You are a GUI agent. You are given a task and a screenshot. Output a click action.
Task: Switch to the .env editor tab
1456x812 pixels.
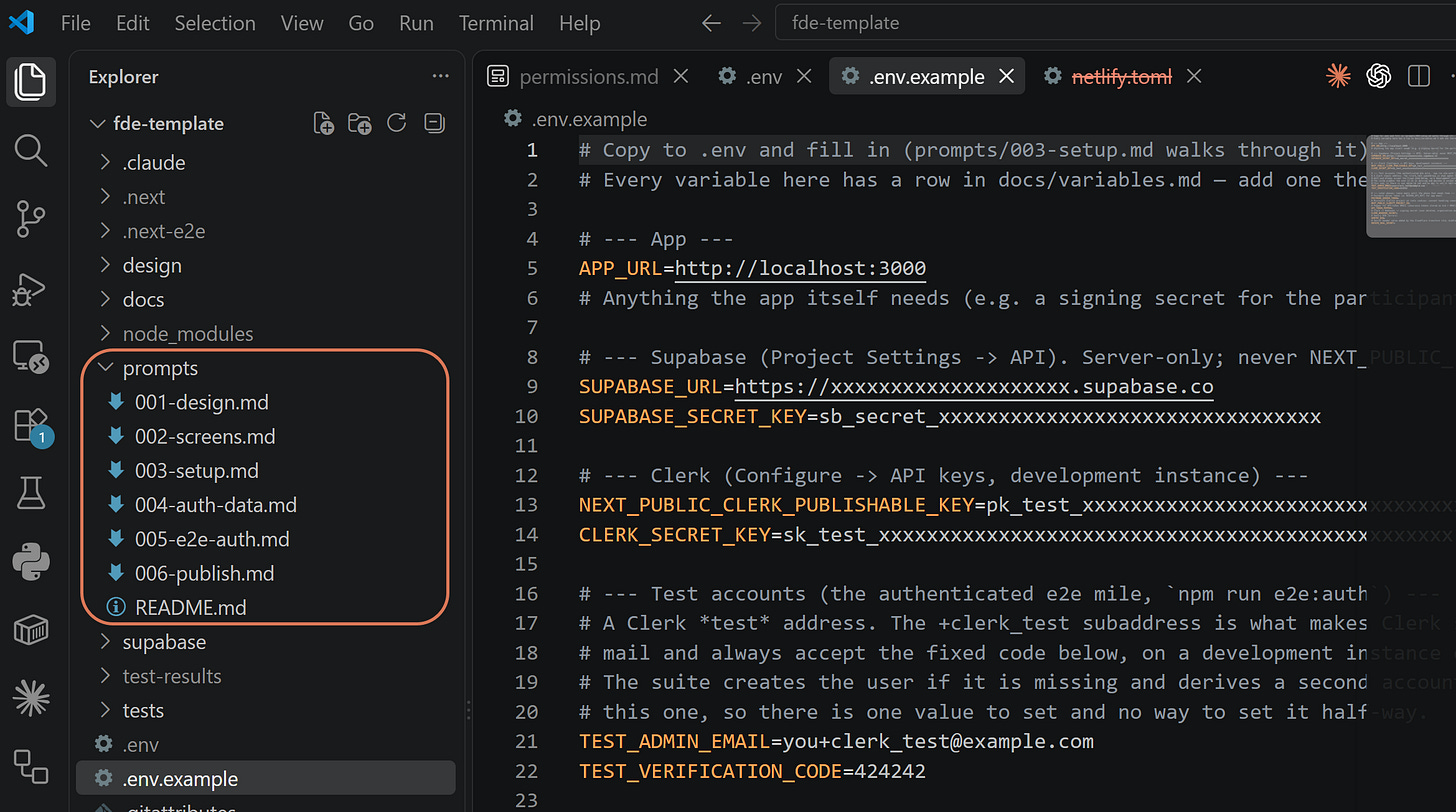[x=764, y=76]
